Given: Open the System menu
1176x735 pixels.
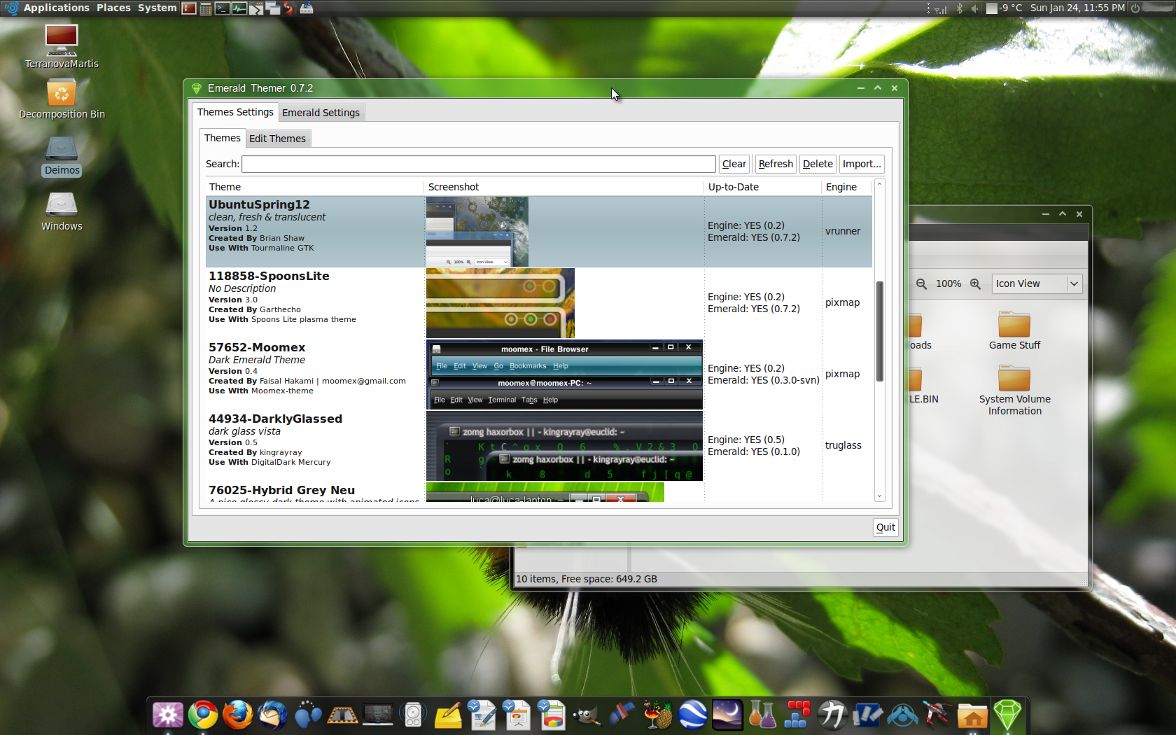Looking at the screenshot, I should pos(157,8).
